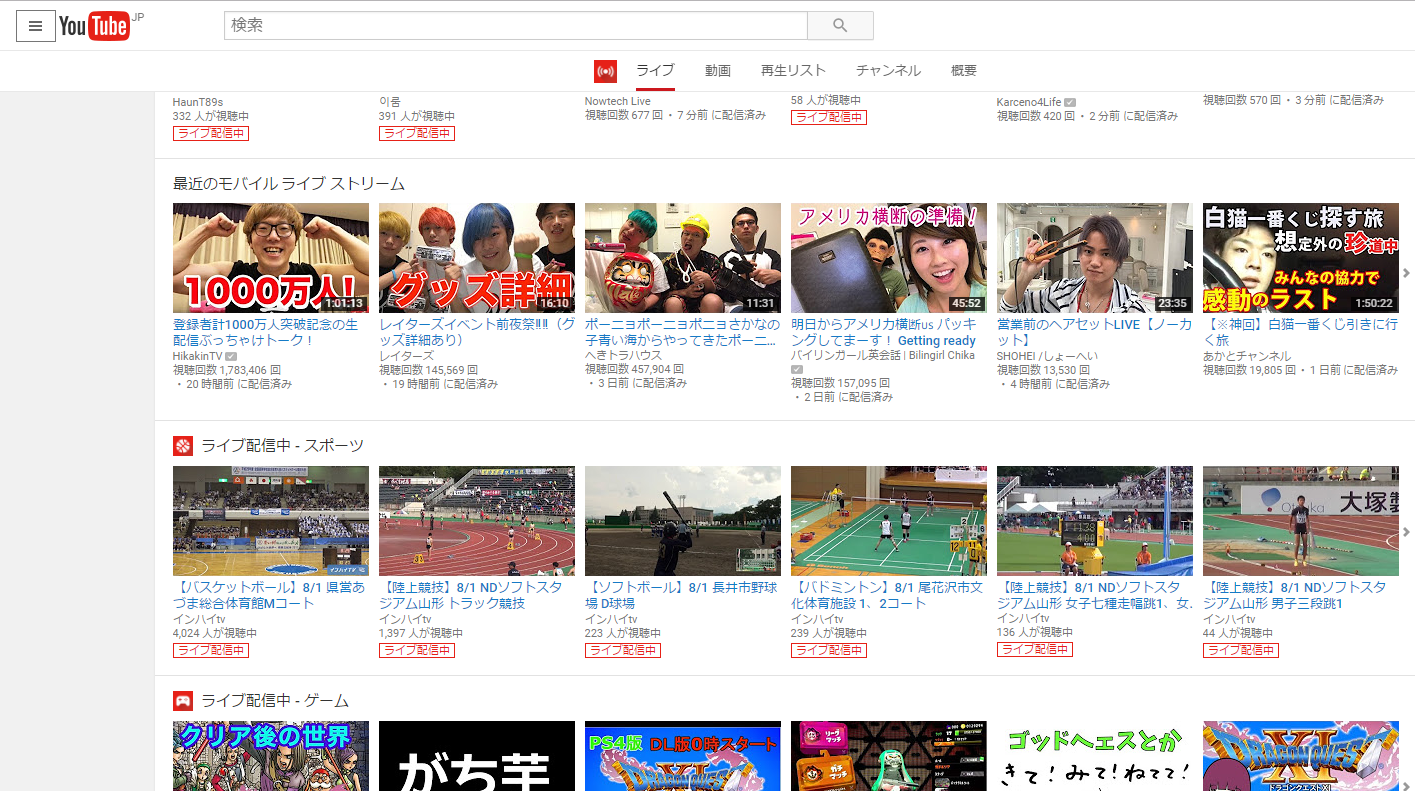Open the hamburger guide menu
This screenshot has height=791, width=1415.
coord(35,26)
